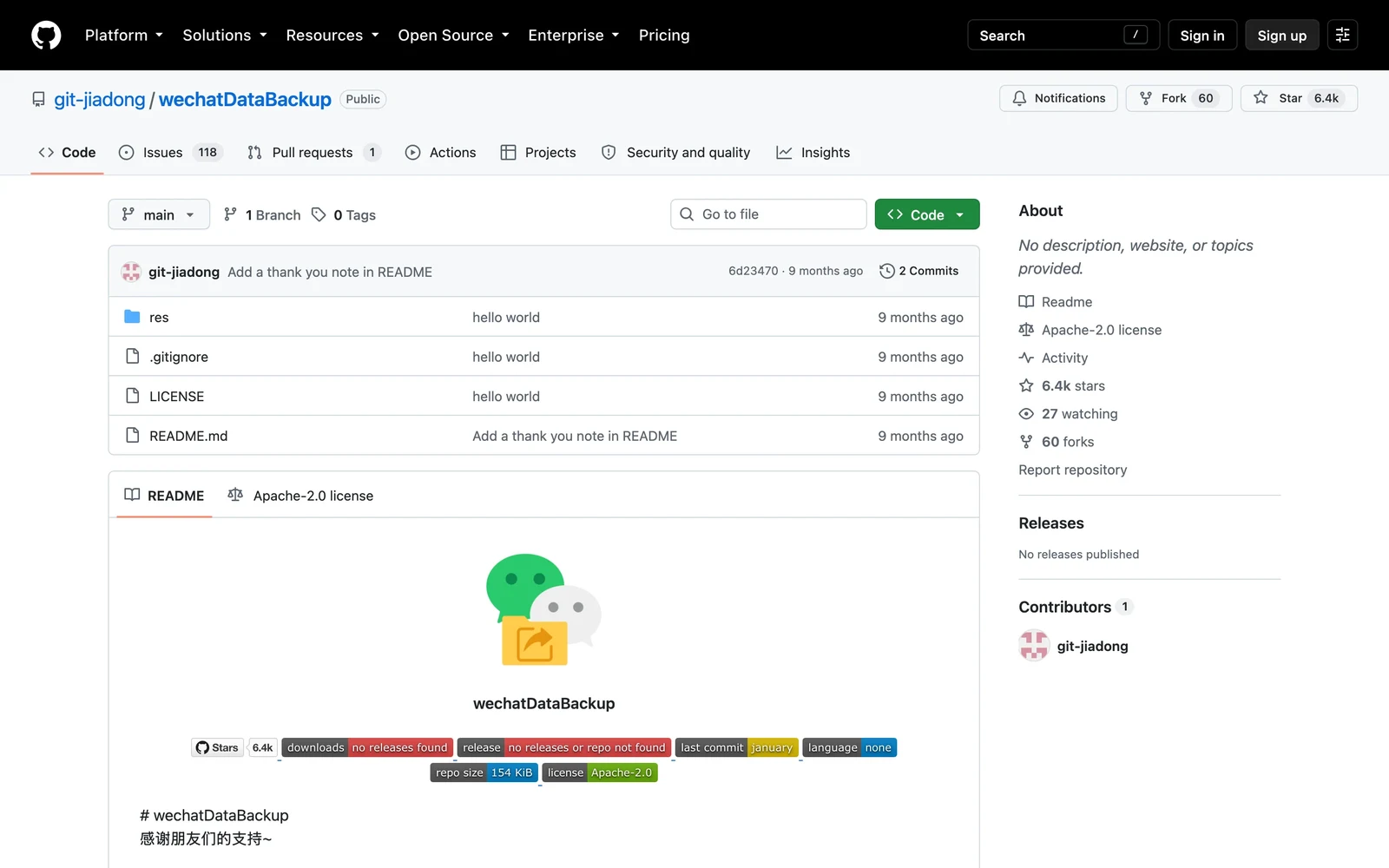Open the git-jiadong owner link
This screenshot has width=1389, height=868.
[100, 100]
